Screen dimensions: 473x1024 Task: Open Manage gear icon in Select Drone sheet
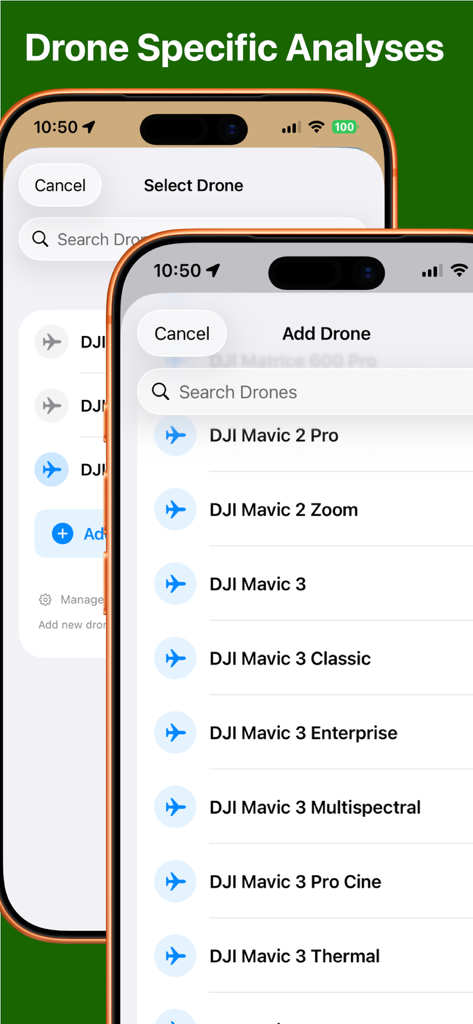pos(45,600)
